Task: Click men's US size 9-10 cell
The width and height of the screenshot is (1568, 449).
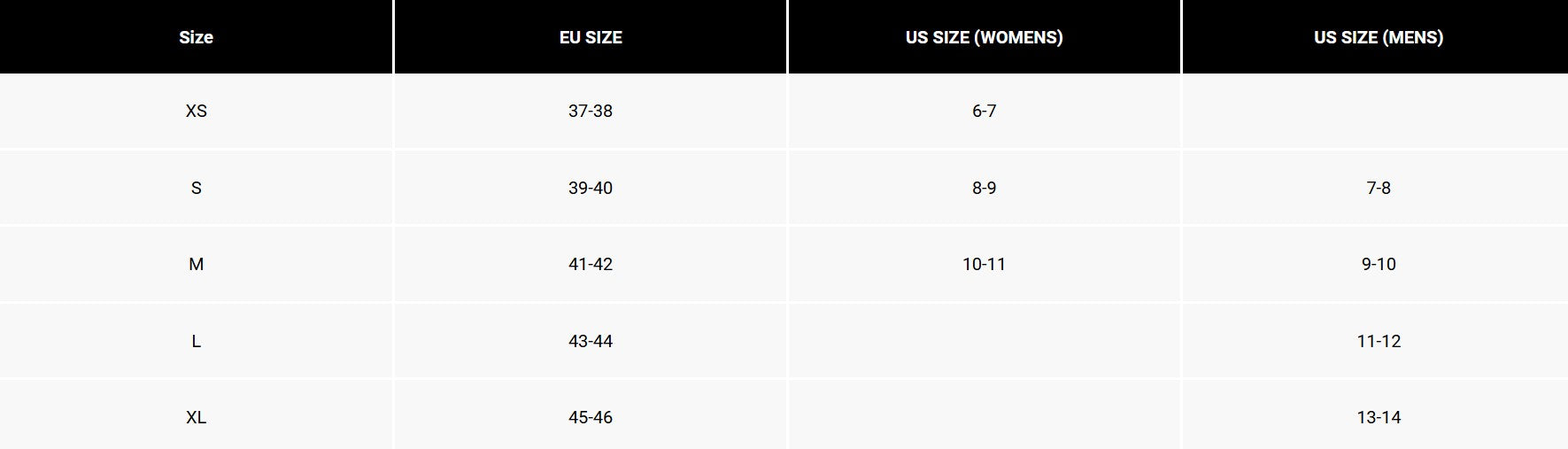Action: click(1378, 264)
